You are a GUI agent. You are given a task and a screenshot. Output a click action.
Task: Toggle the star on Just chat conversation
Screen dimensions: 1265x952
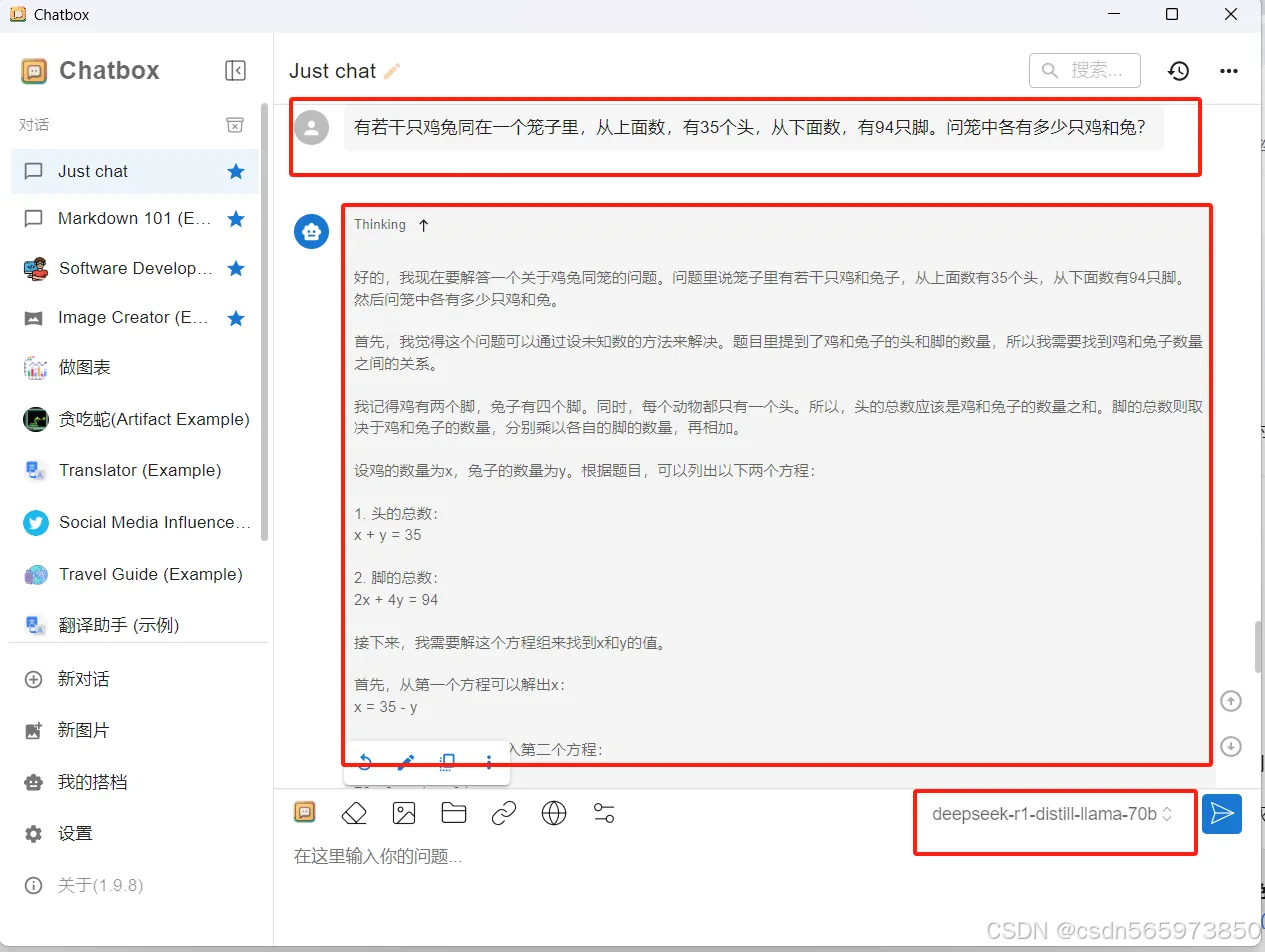pos(236,171)
